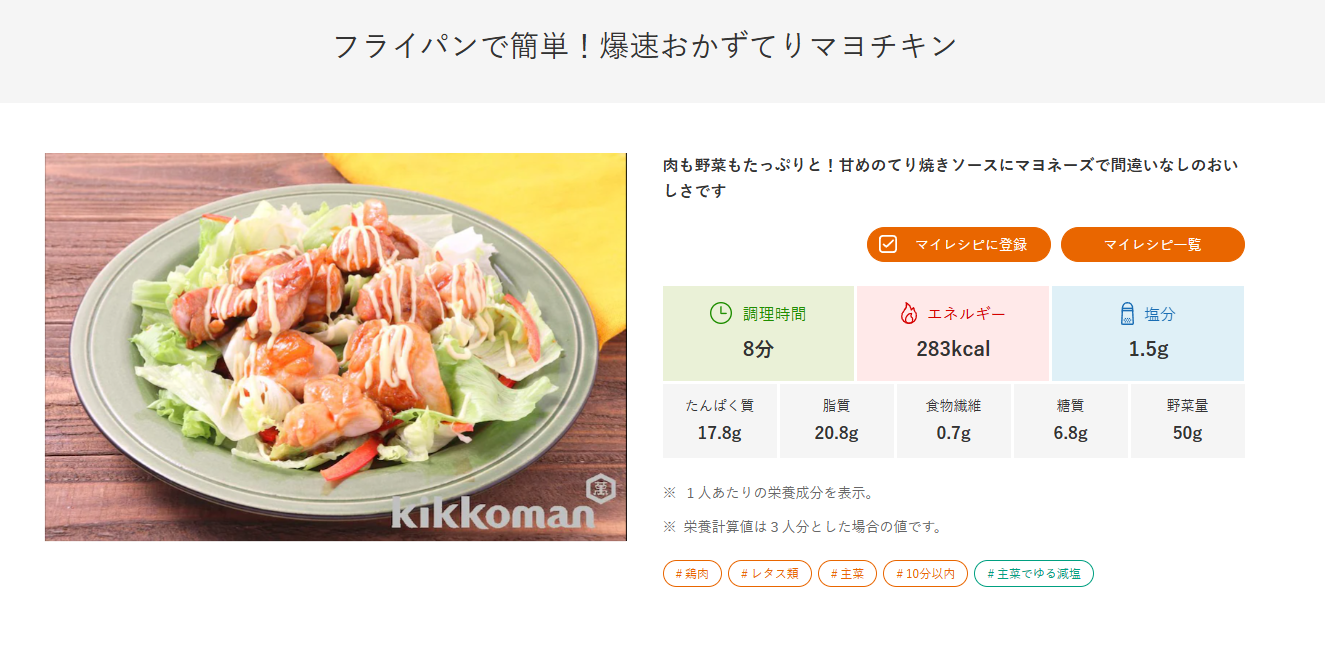The image size is (1325, 655).
Task: Click the clock icon beside 調理時間
Action: (x=720, y=313)
